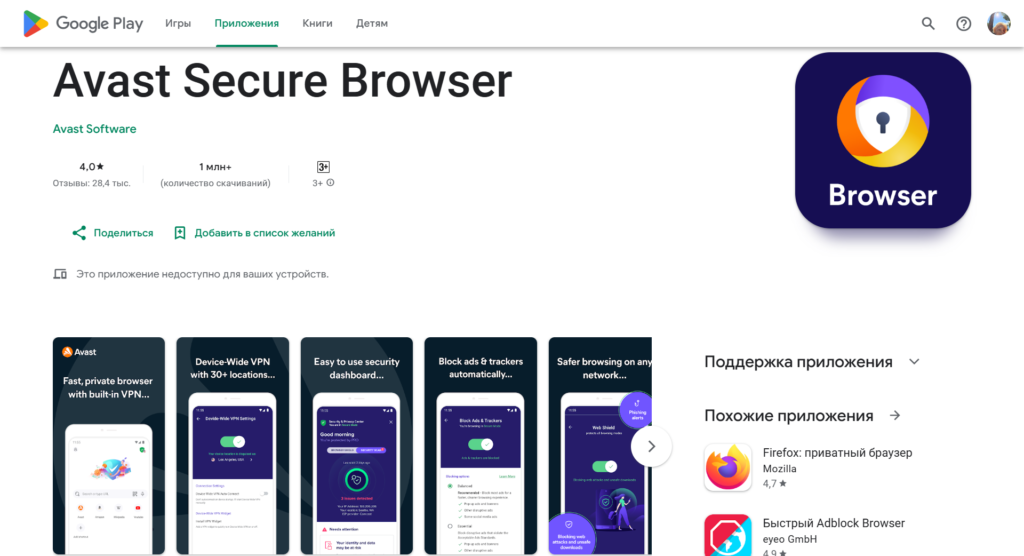
Task: Click the device unavailable icon
Action: coord(60,274)
